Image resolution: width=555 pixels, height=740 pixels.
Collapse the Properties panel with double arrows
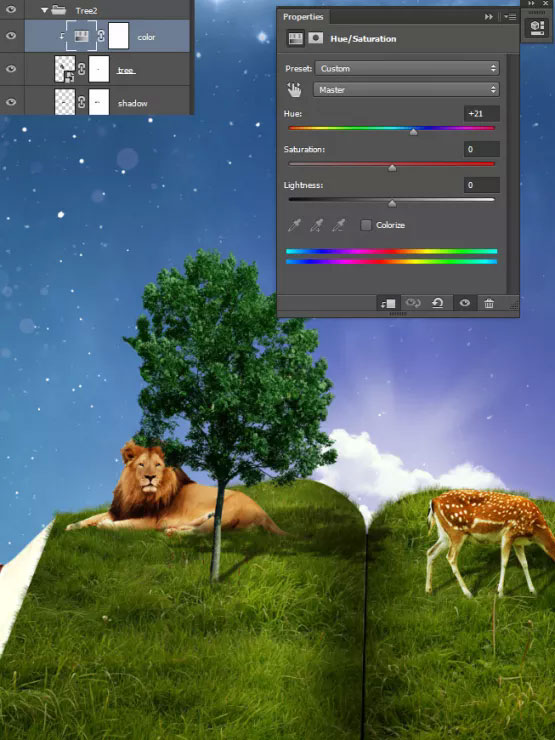coord(488,17)
